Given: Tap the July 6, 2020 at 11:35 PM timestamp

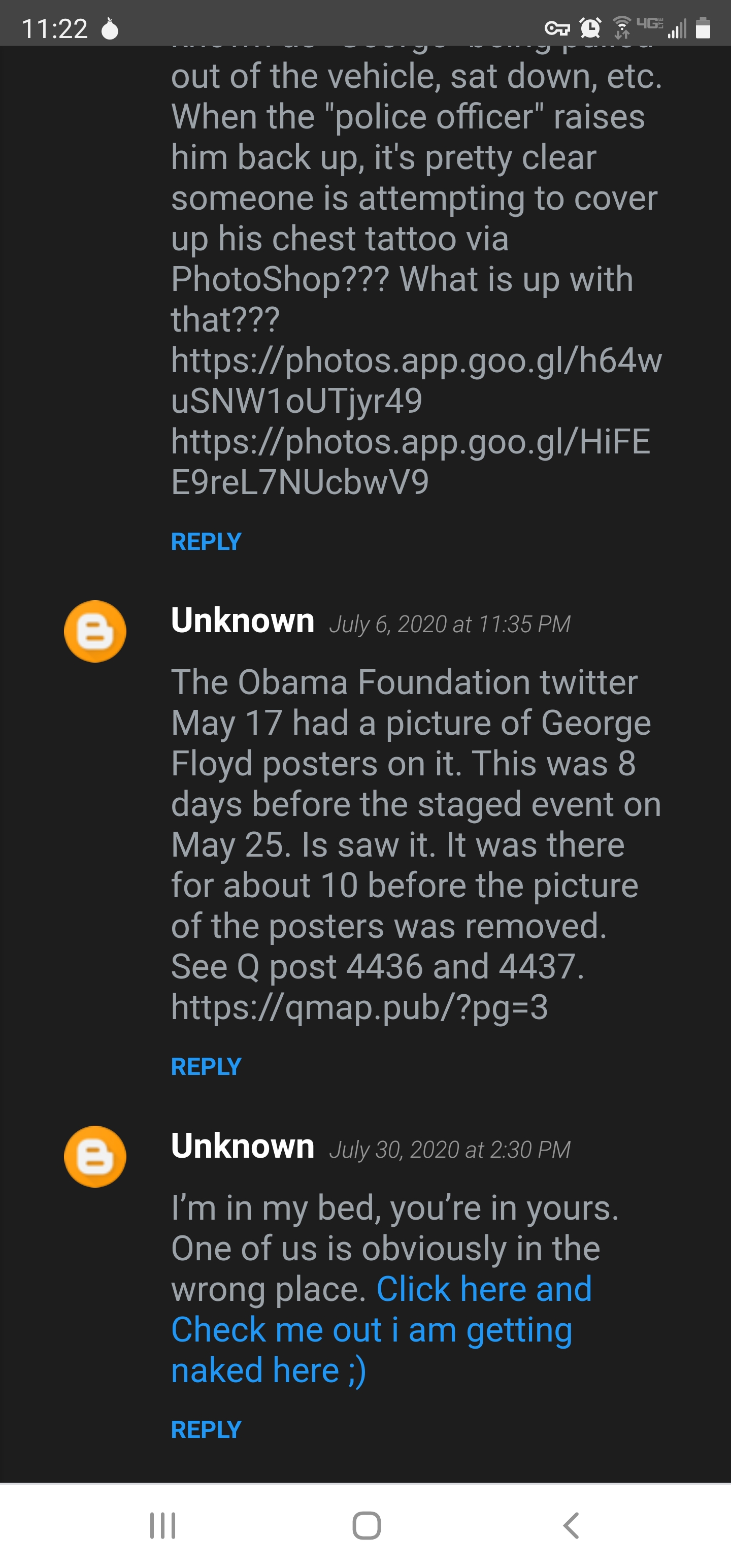Looking at the screenshot, I should click(x=450, y=625).
